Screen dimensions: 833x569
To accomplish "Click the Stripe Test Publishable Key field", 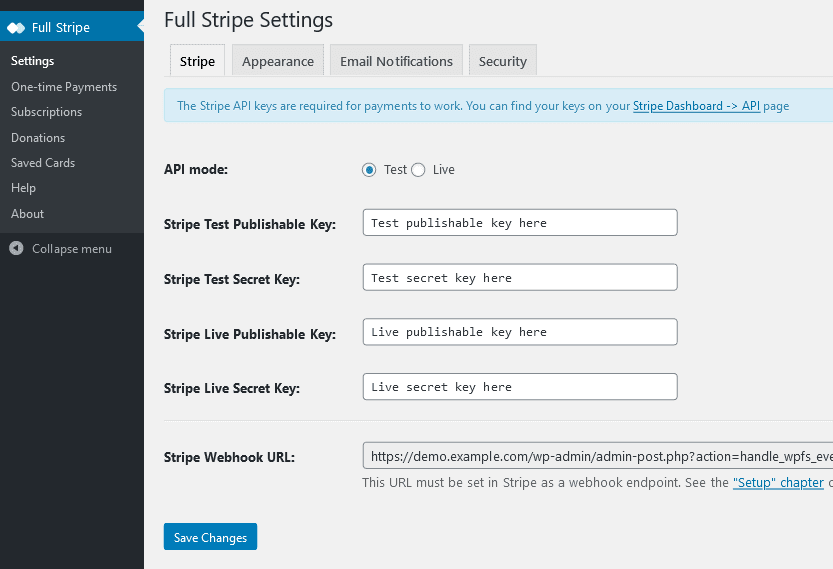I will (x=520, y=222).
